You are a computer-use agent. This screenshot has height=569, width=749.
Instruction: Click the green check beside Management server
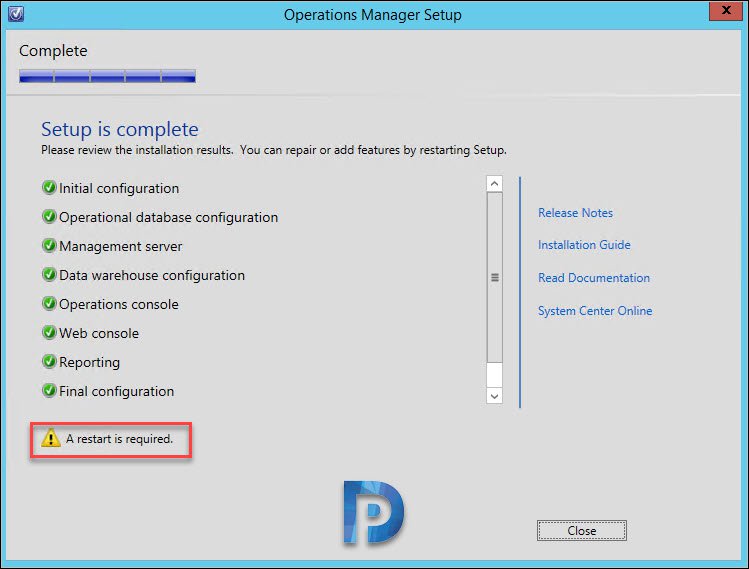point(49,246)
